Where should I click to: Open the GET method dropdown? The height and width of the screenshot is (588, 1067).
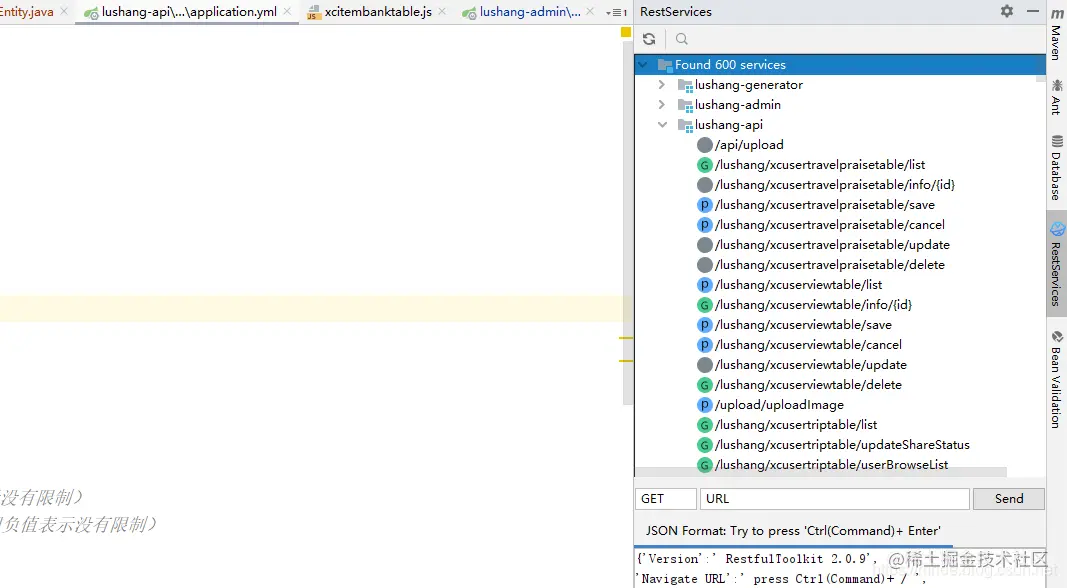click(x=666, y=499)
